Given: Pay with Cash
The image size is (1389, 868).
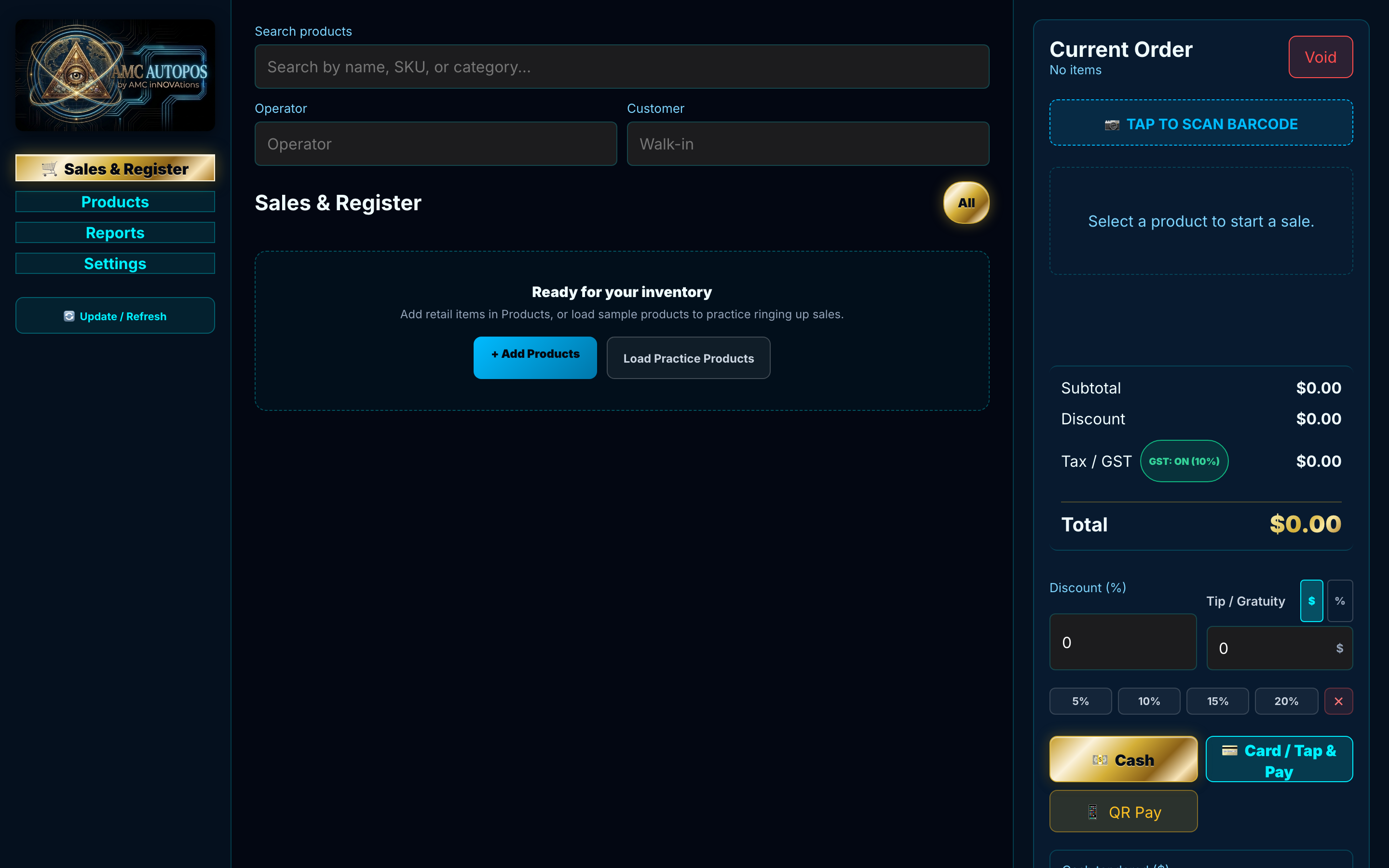Looking at the screenshot, I should [x=1123, y=759].
